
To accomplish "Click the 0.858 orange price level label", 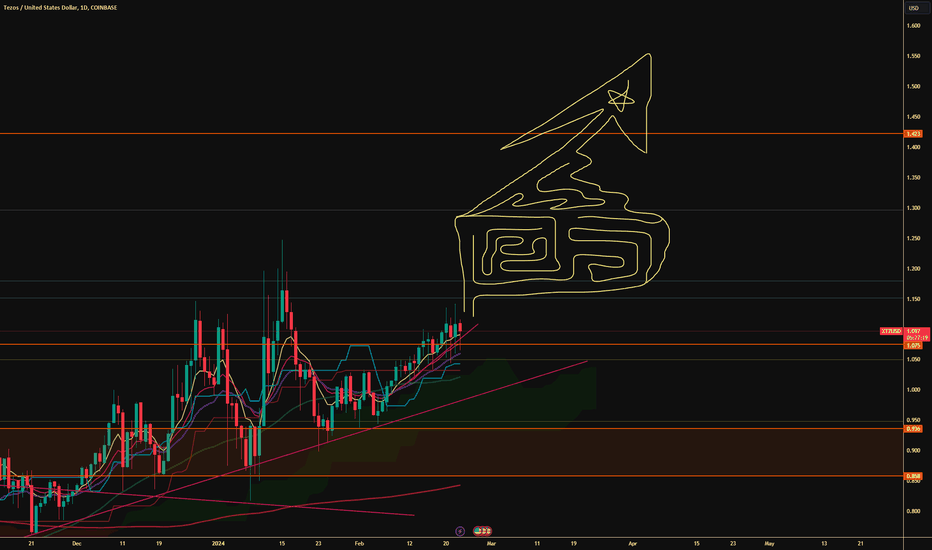I will click(913, 476).
